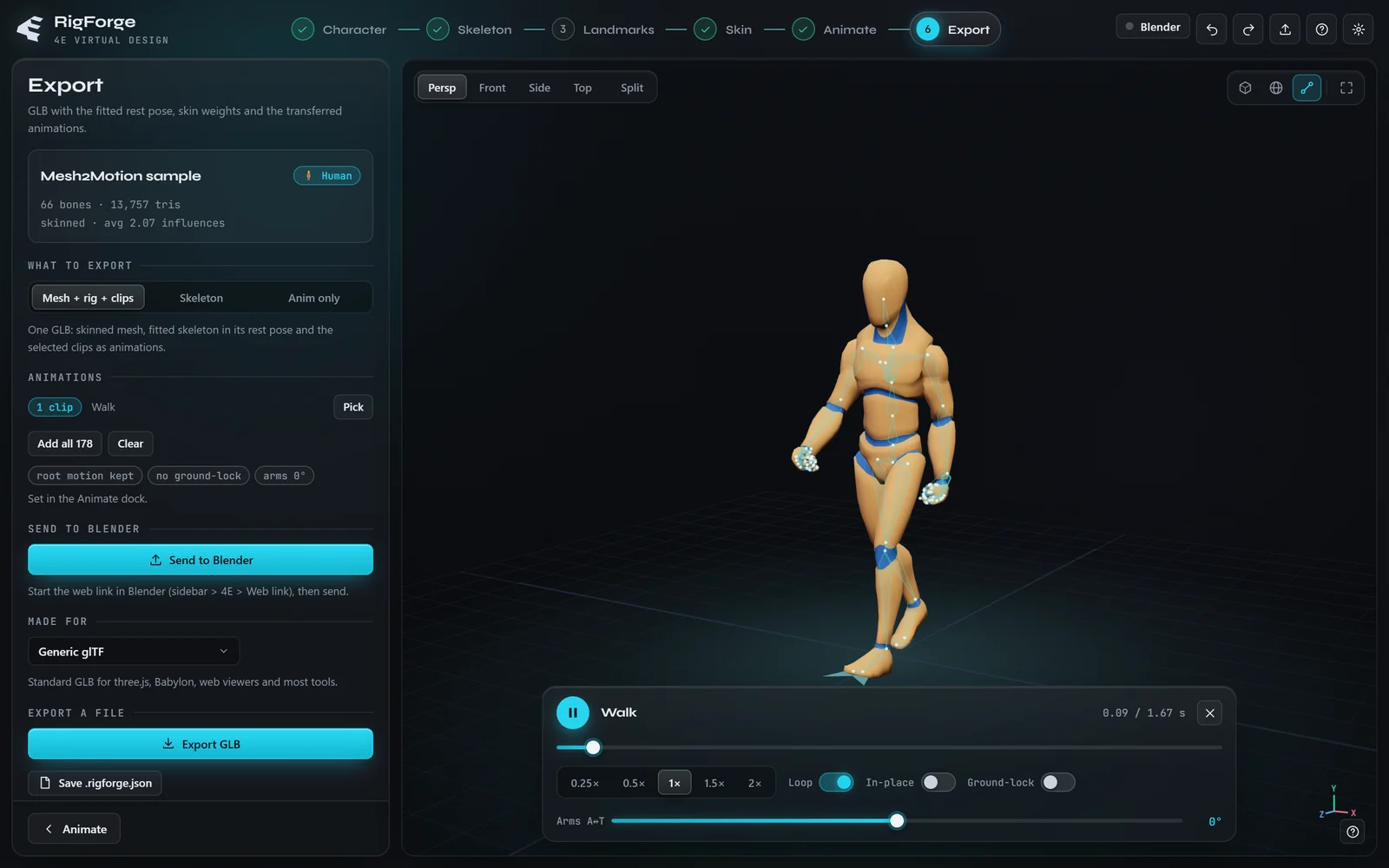Save the .rigforge.json project file

point(95,783)
